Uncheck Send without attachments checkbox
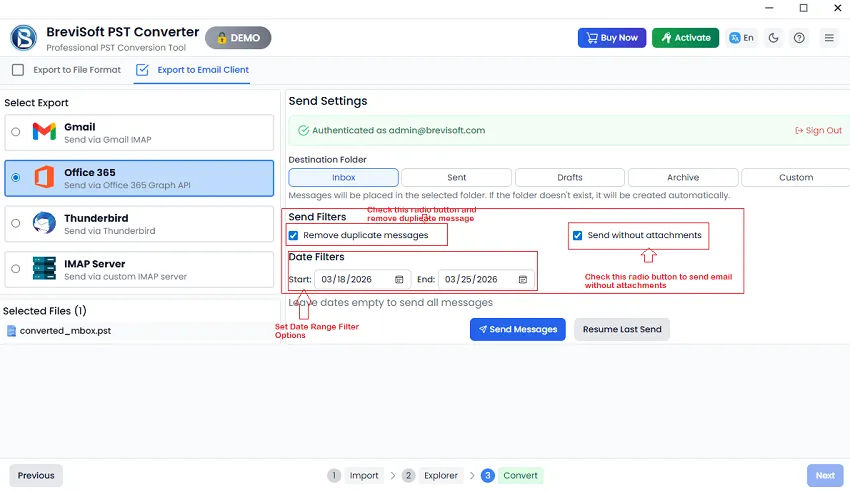The image size is (850, 492). point(577,235)
